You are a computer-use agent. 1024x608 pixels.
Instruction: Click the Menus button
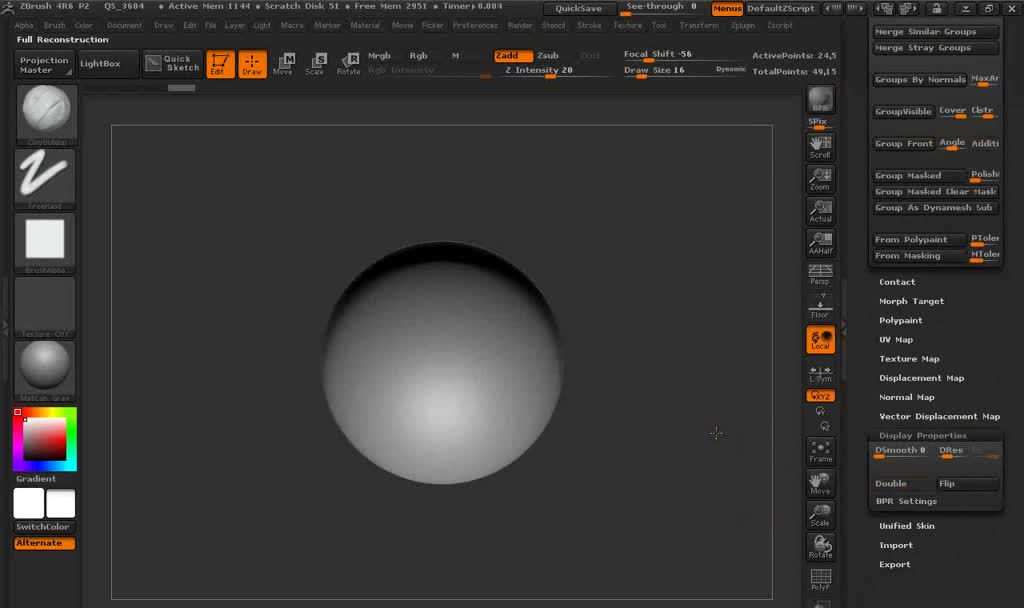point(727,8)
